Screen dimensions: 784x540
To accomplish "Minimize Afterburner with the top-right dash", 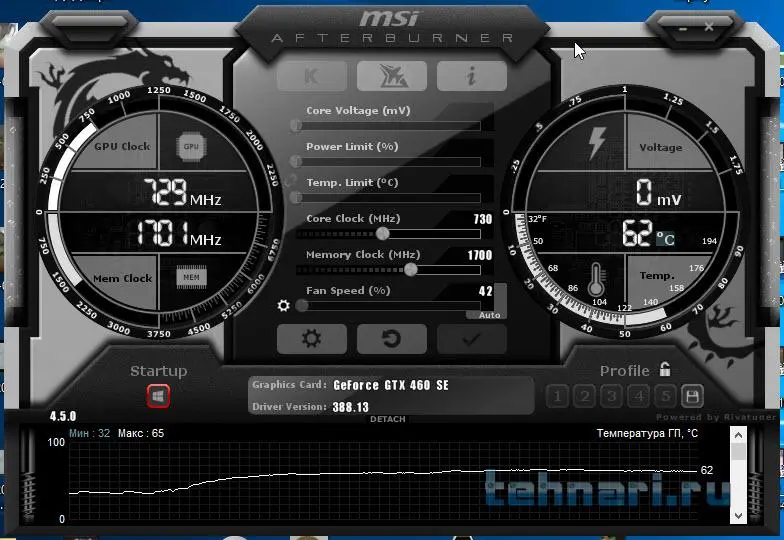I will tap(683, 29).
